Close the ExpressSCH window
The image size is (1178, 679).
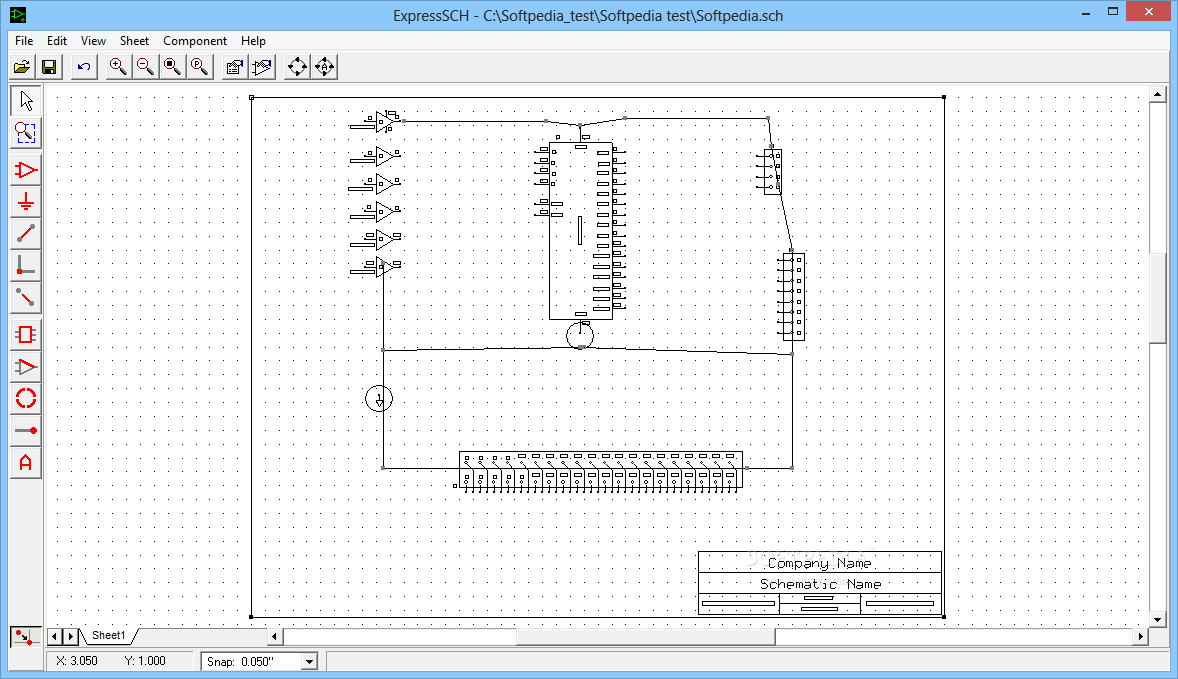point(1149,11)
